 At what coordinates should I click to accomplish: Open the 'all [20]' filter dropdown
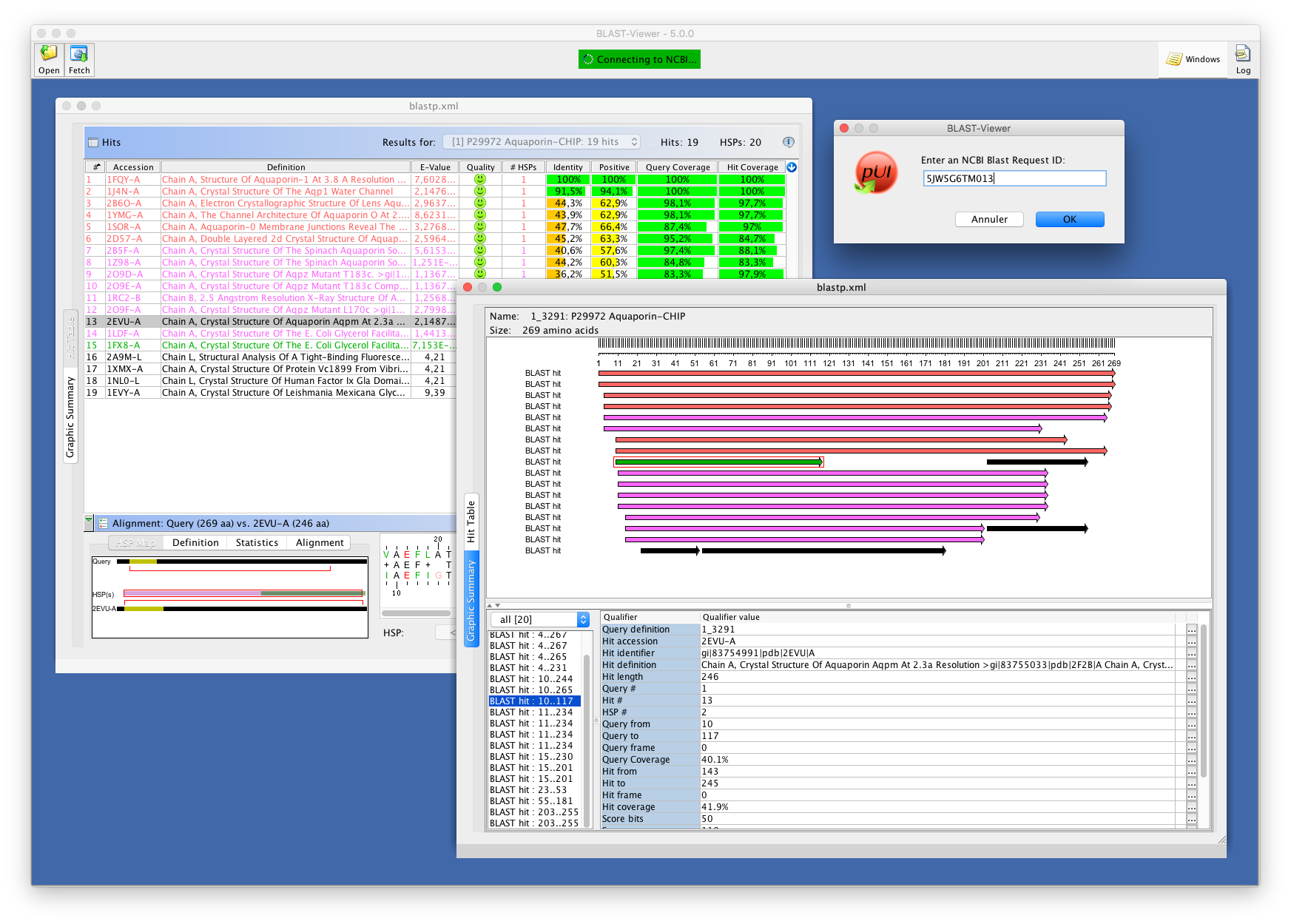pyautogui.click(x=540, y=619)
